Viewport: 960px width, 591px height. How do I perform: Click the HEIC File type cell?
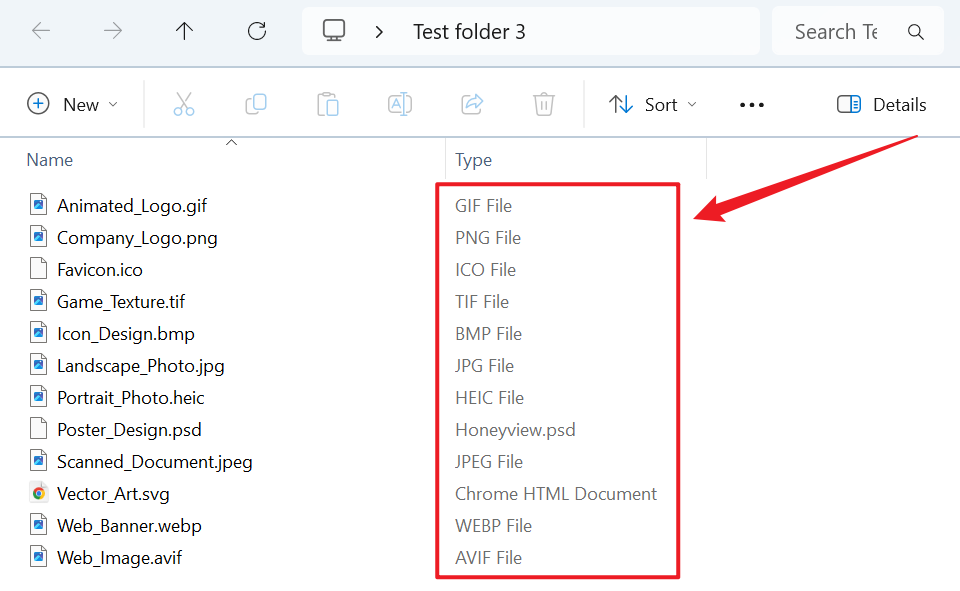pyautogui.click(x=490, y=397)
